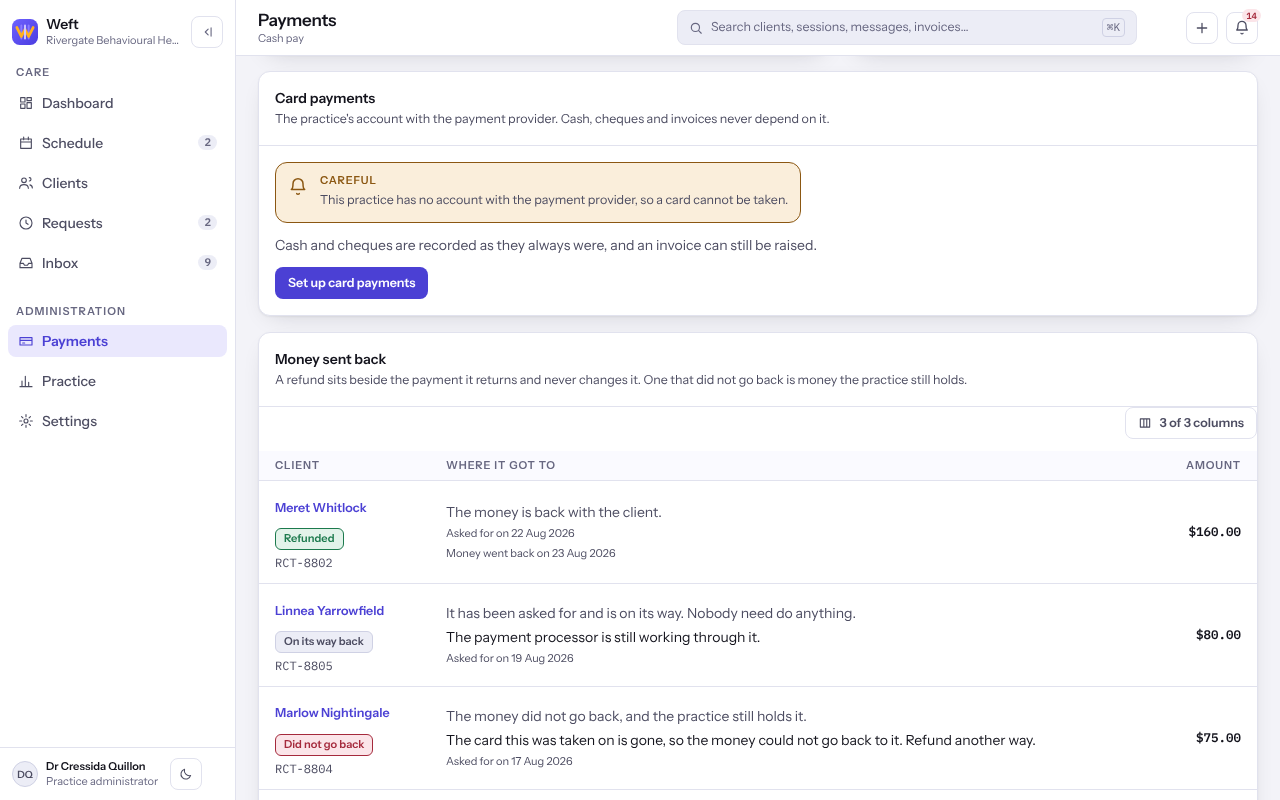Screen dimensions: 1280x800
Task: Go to Schedule in the sidebar
Action: point(118,143)
